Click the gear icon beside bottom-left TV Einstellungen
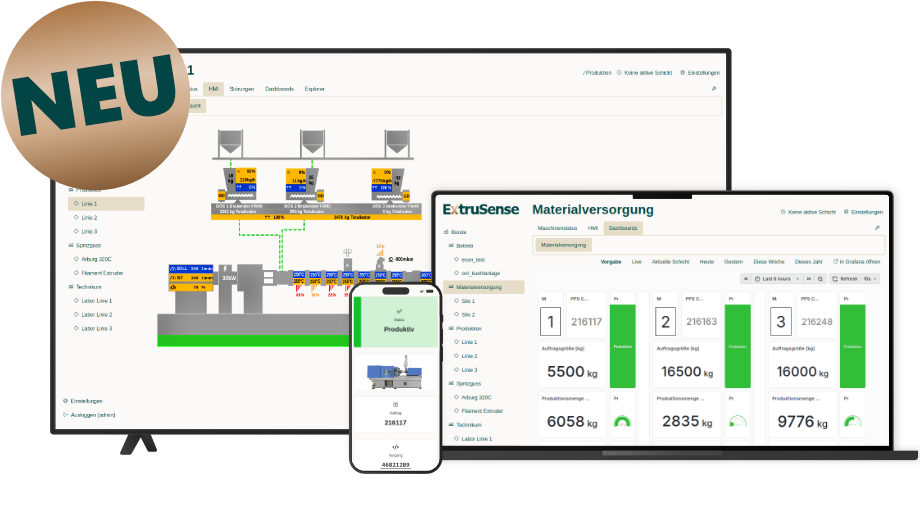920x522 pixels. point(66,401)
